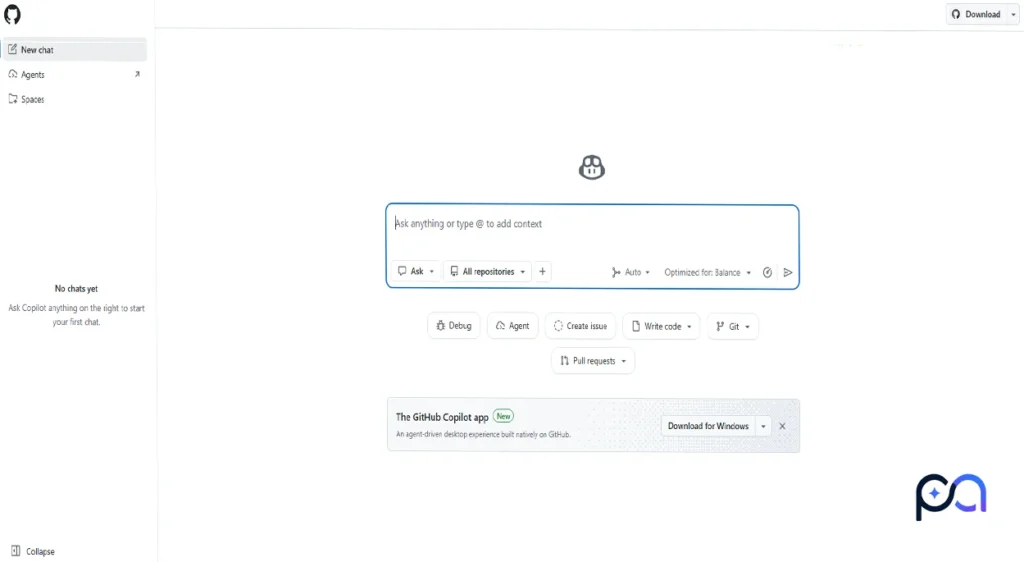The image size is (1024, 562).
Task: Click Download for Windows button
Action: click(708, 426)
